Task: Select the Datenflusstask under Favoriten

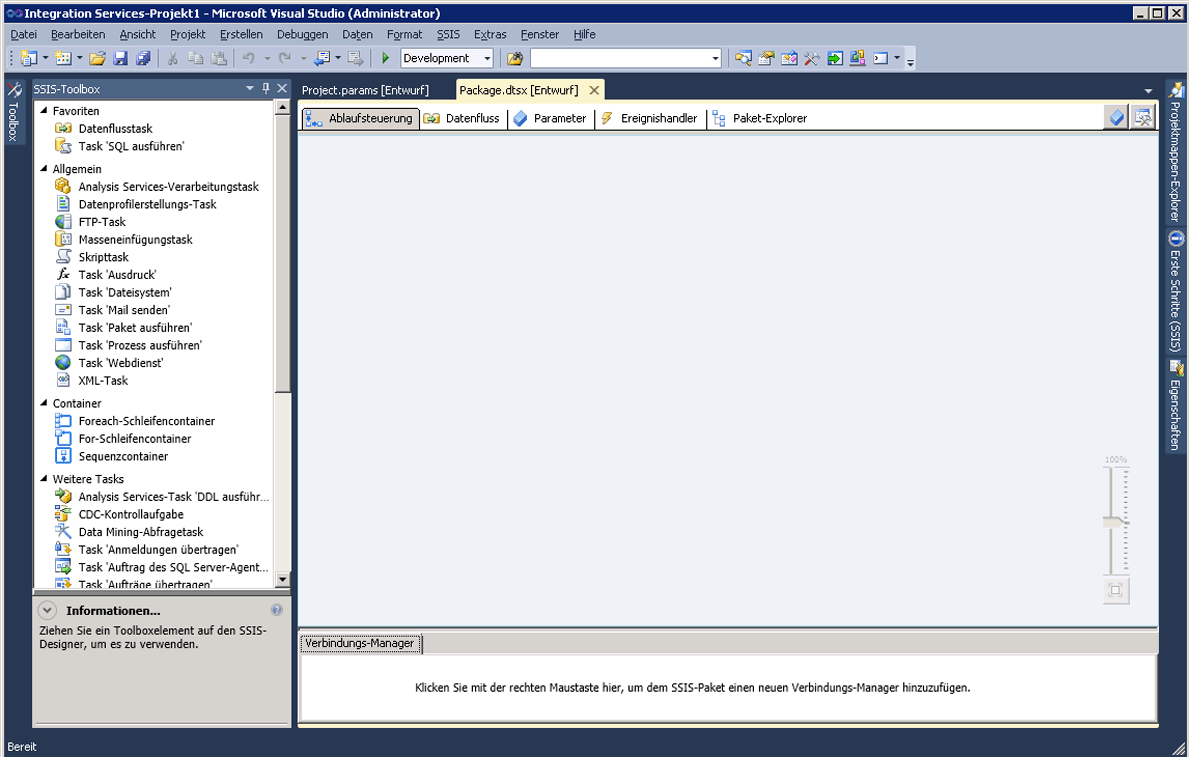Action: [113, 128]
